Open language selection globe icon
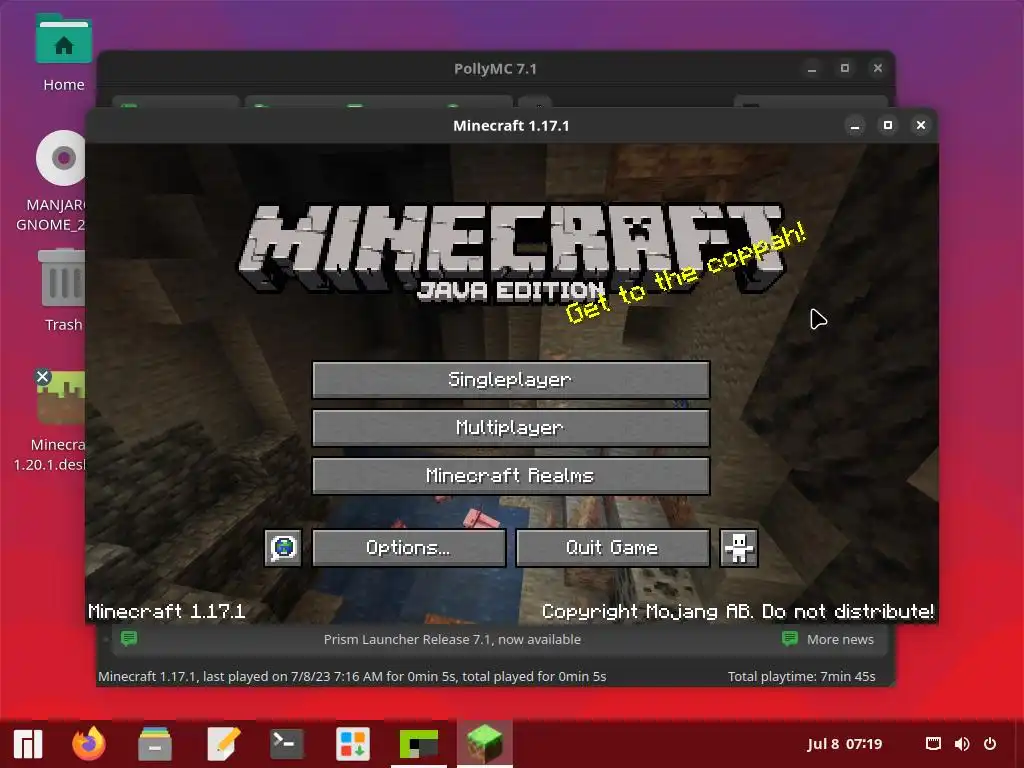Screen dimensions: 1024x768 coord(283,547)
